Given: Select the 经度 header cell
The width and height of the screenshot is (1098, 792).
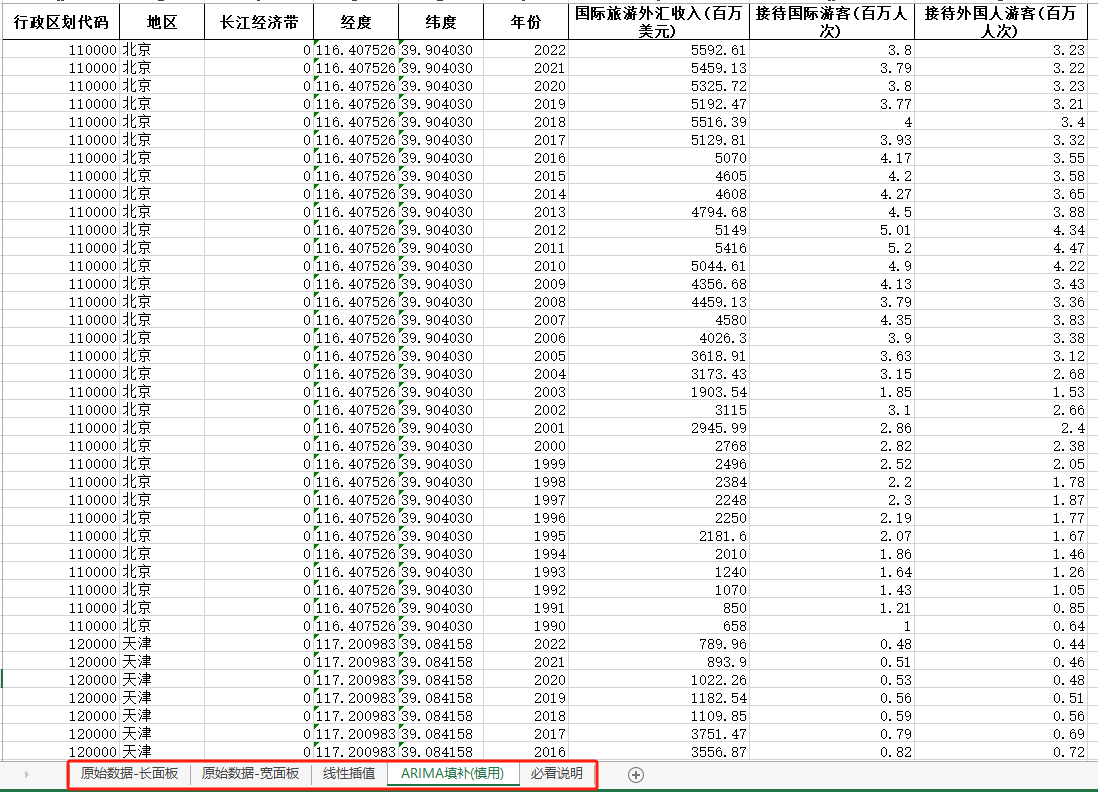Looking at the screenshot, I should pyautogui.click(x=356, y=22).
